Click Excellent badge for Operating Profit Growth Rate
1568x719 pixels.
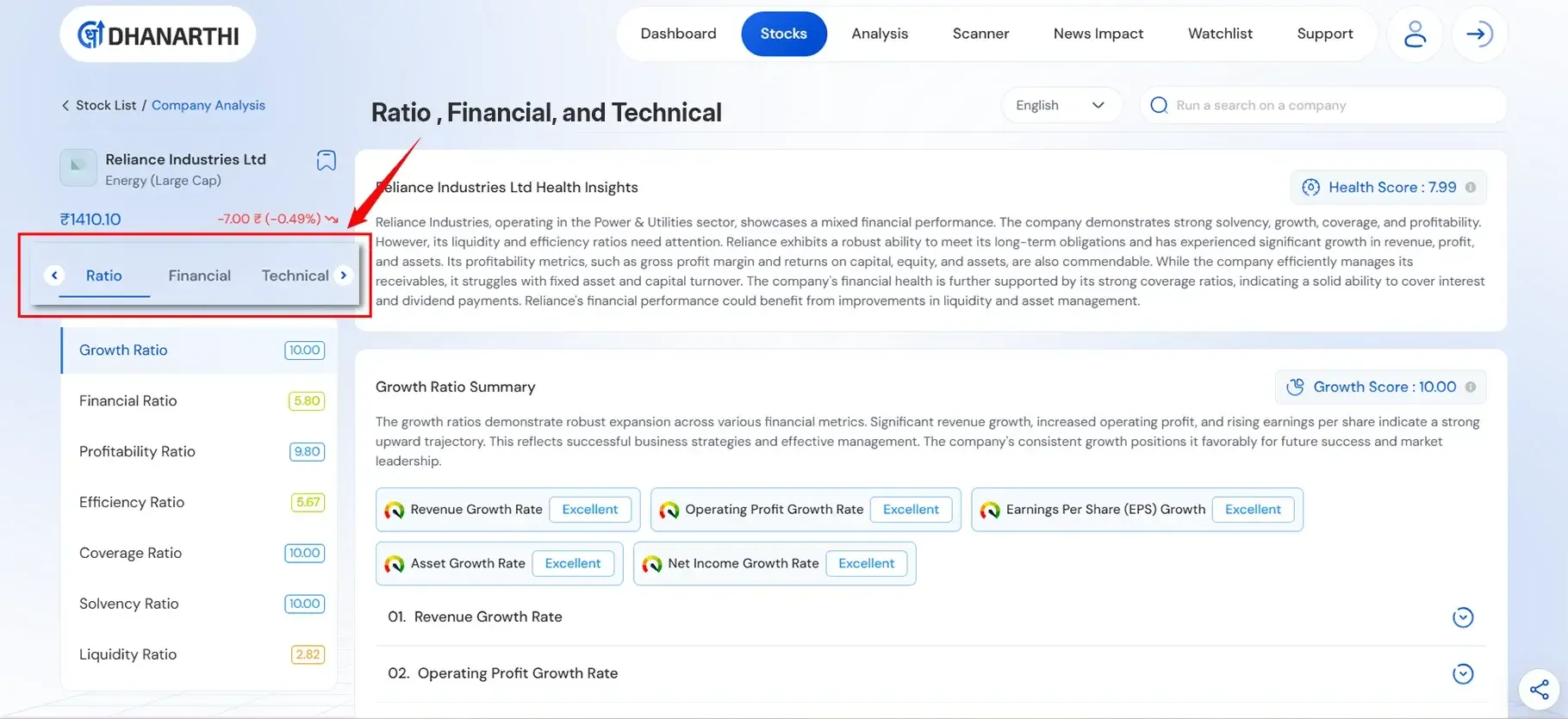911,510
